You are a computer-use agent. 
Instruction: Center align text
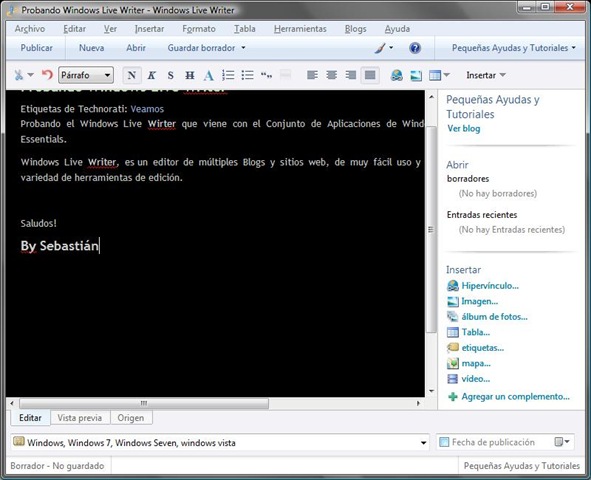coord(331,75)
